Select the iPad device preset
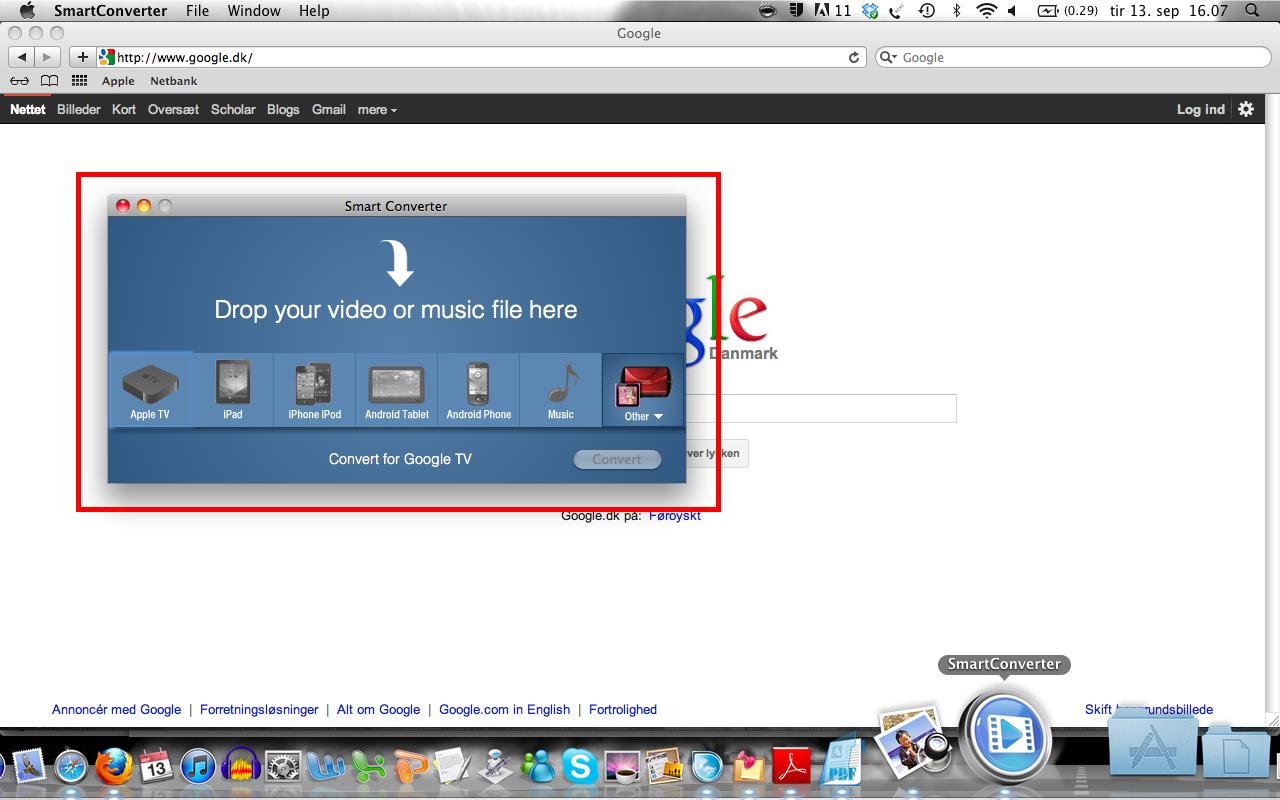The width and height of the screenshot is (1280, 800). (x=233, y=390)
